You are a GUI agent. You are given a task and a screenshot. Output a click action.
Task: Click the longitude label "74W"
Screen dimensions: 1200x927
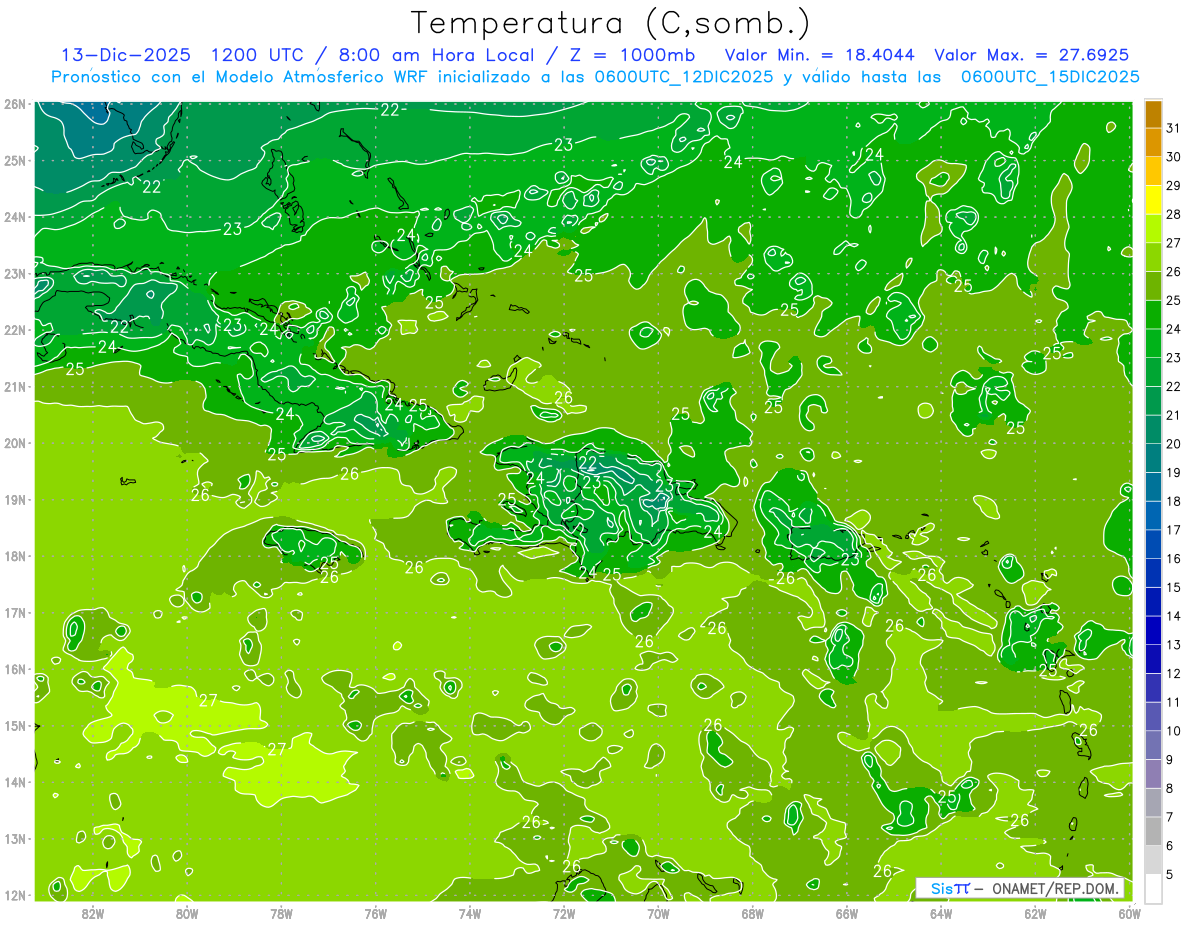pos(470,913)
